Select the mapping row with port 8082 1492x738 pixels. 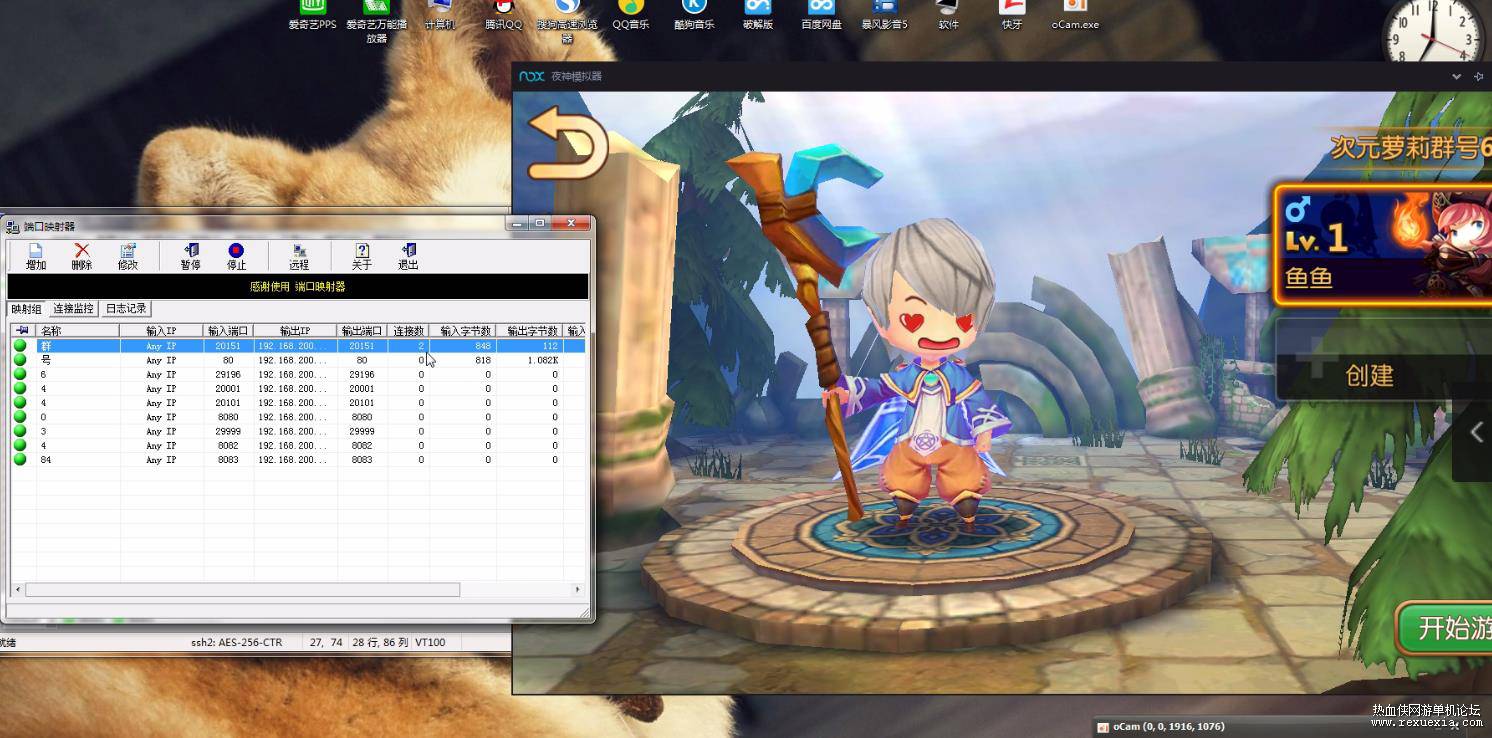pyautogui.click(x=298, y=446)
